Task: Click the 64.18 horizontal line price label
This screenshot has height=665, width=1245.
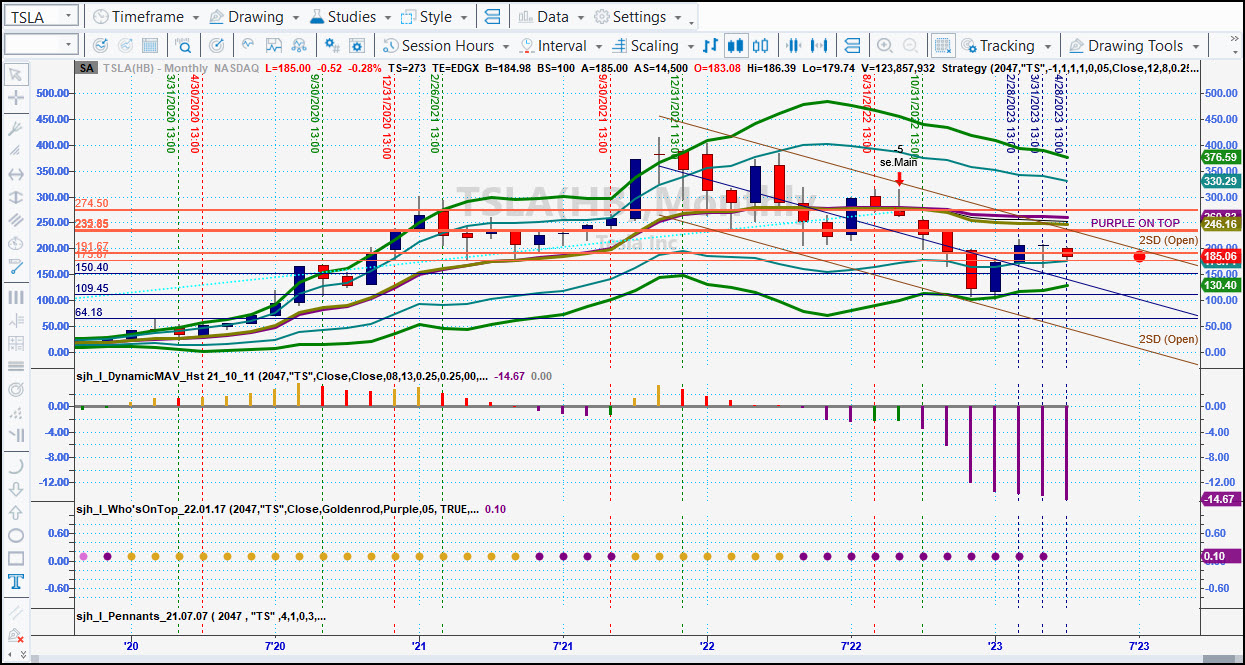Action: (x=89, y=312)
